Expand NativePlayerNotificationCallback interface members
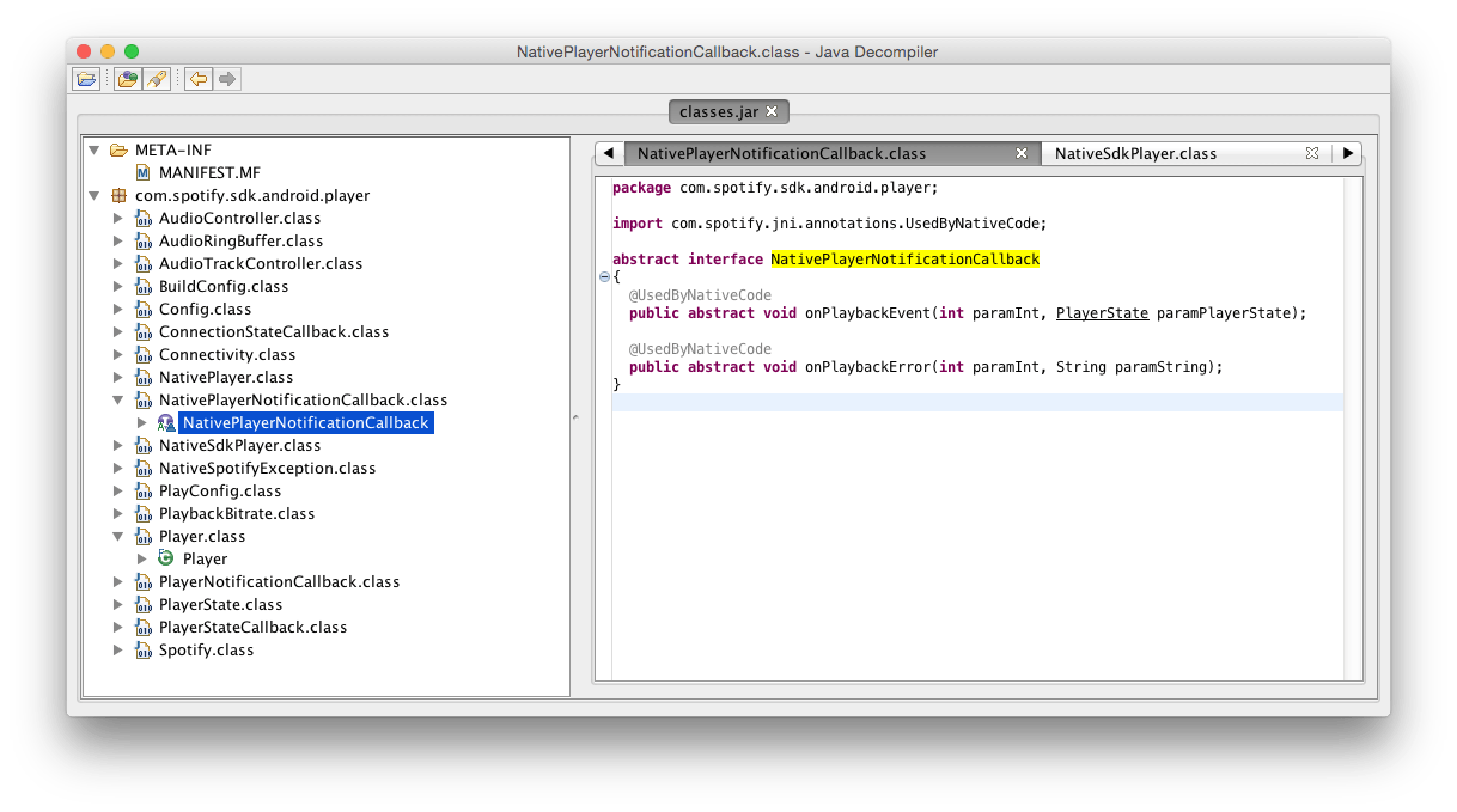Image resolution: width=1457 pixels, height=812 pixels. coord(142,423)
